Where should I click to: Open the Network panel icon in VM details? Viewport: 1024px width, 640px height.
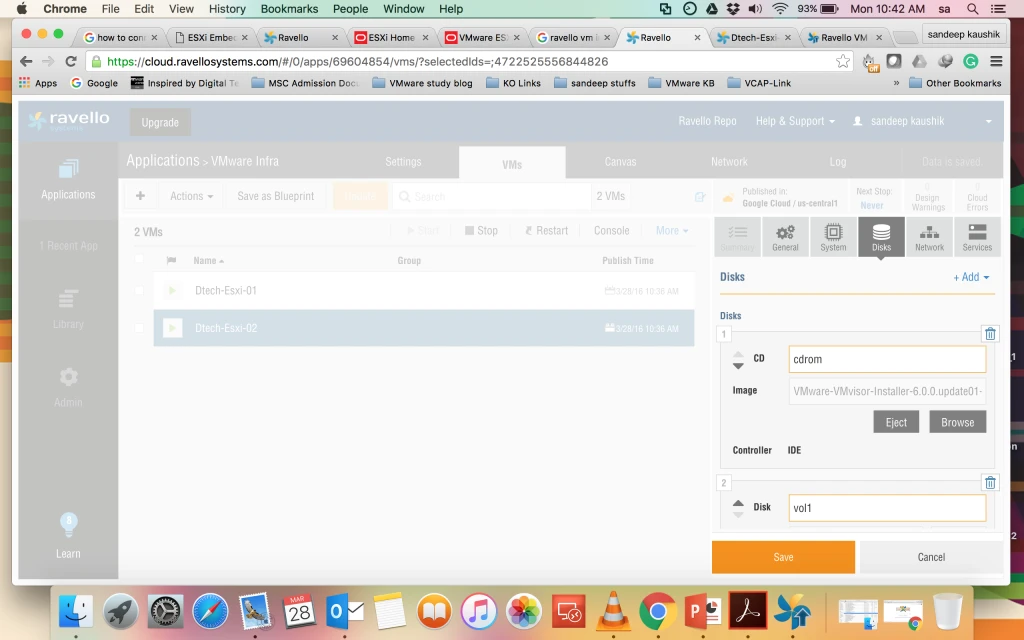point(929,237)
